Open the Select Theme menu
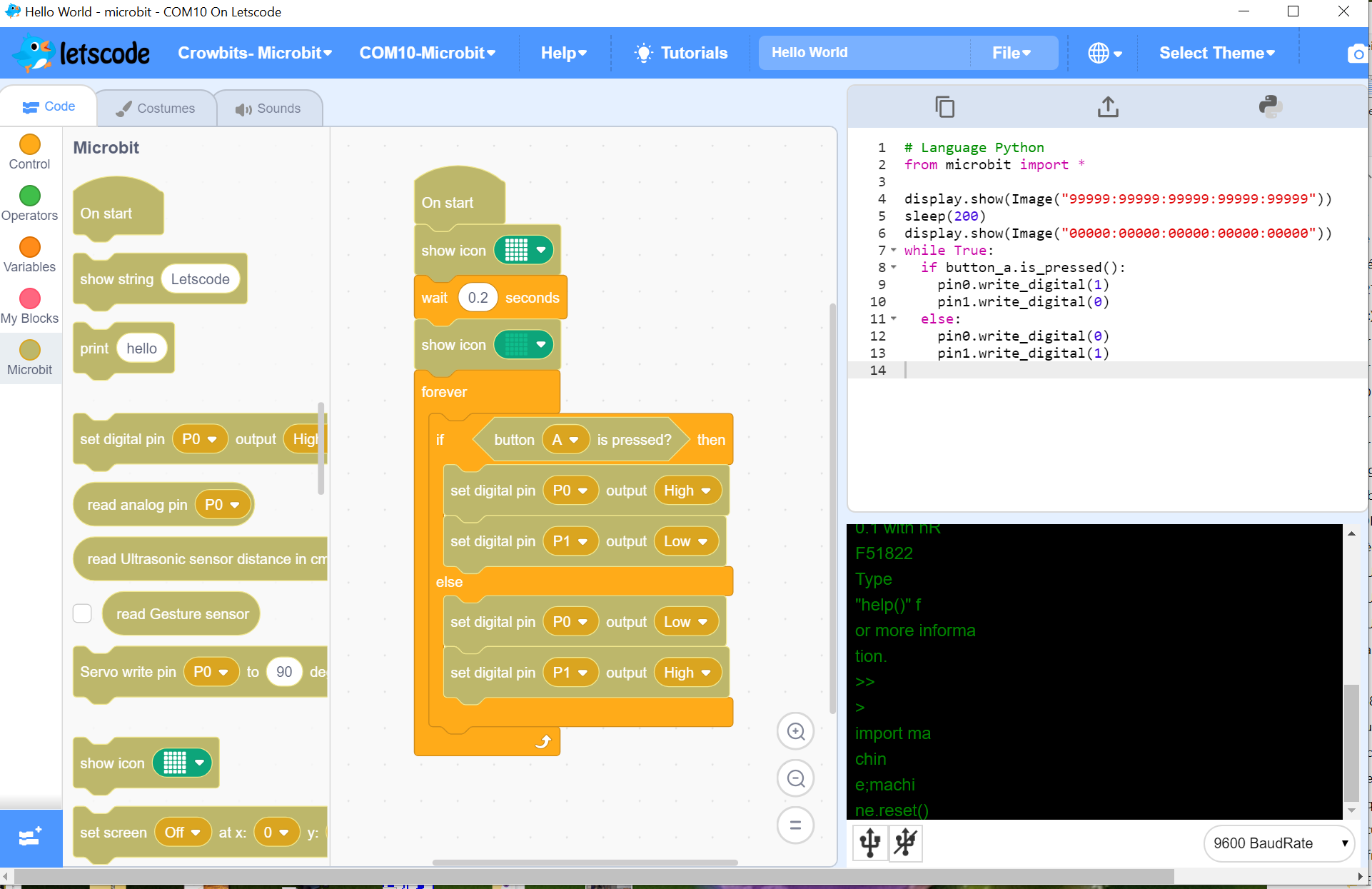The image size is (1372, 889). (x=1217, y=53)
